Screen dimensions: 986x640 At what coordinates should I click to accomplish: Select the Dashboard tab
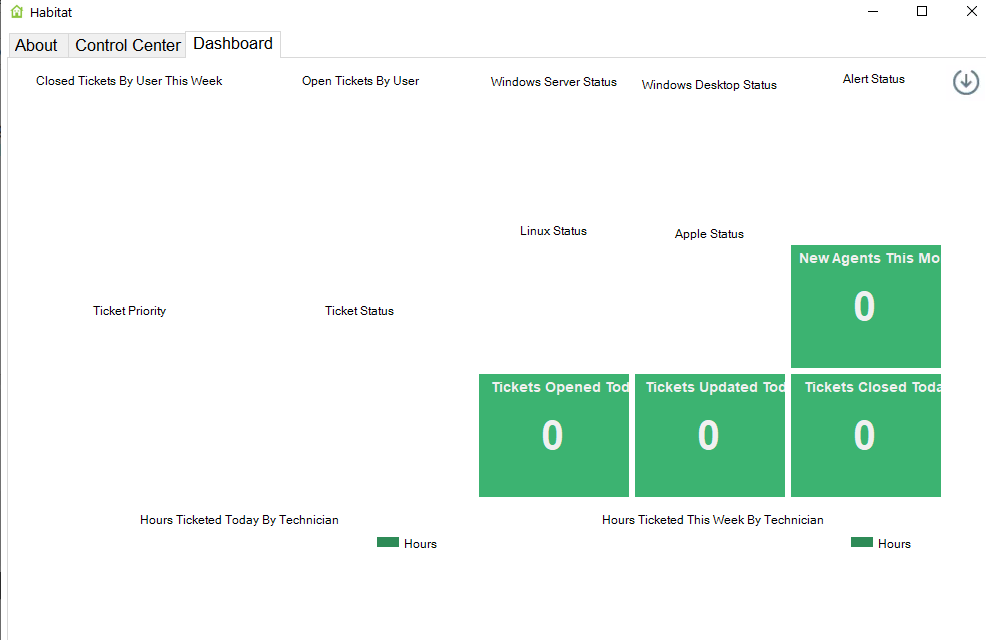tap(233, 44)
